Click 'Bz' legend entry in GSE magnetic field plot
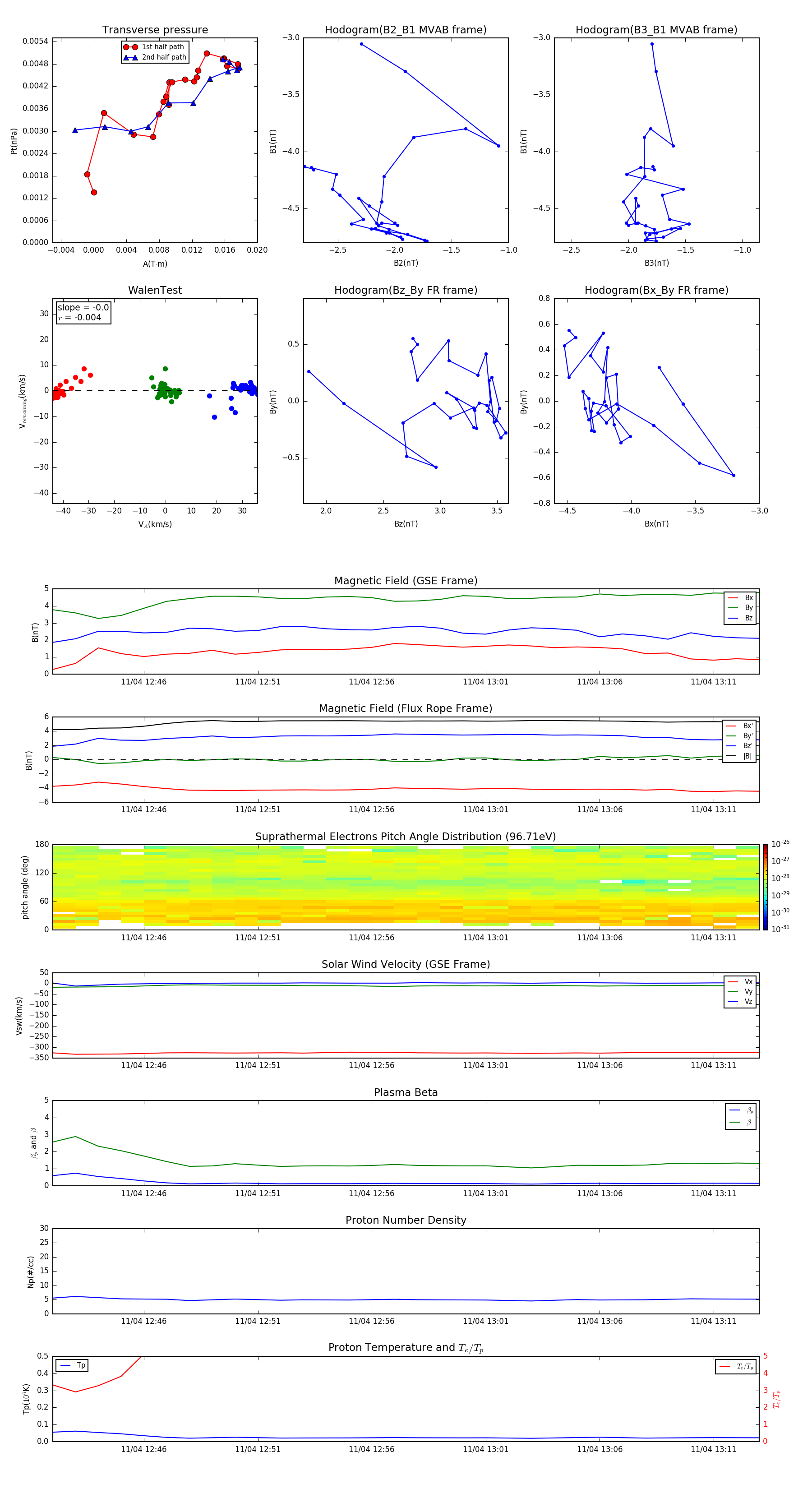The image size is (812, 1489). (x=740, y=618)
